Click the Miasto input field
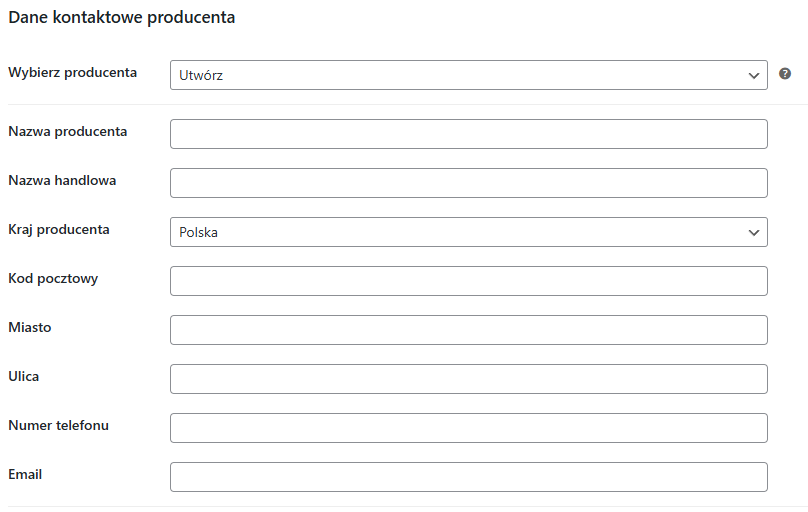Viewport: 808px width, 512px height. (468, 330)
